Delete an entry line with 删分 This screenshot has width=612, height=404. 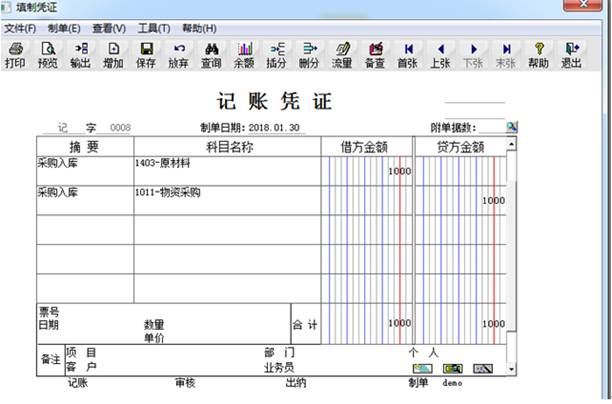pyautogui.click(x=309, y=55)
